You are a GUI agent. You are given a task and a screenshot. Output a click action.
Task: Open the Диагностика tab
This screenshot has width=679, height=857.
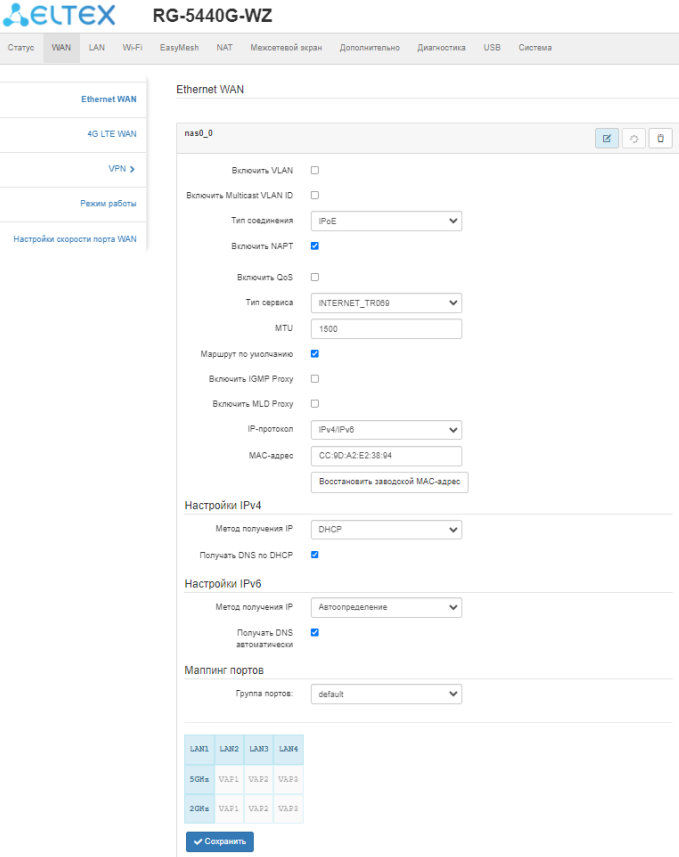pos(441,48)
